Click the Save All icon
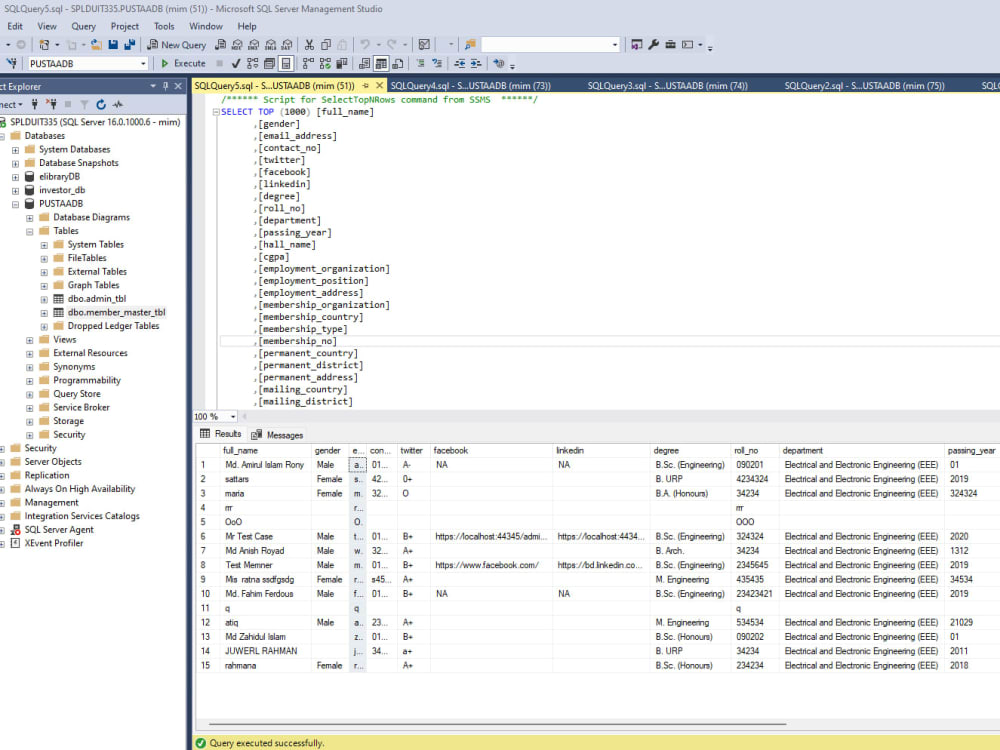This screenshot has height=750, width=1000. pyautogui.click(x=129, y=45)
